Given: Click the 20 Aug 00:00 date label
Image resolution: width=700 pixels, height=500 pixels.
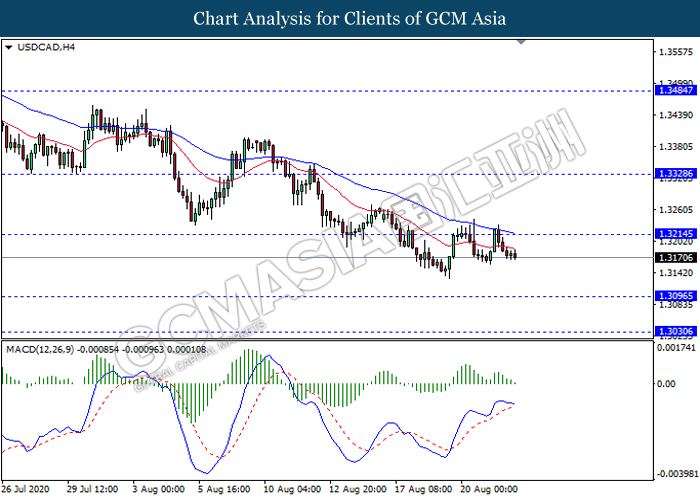Looking at the screenshot, I should click(x=489, y=489).
